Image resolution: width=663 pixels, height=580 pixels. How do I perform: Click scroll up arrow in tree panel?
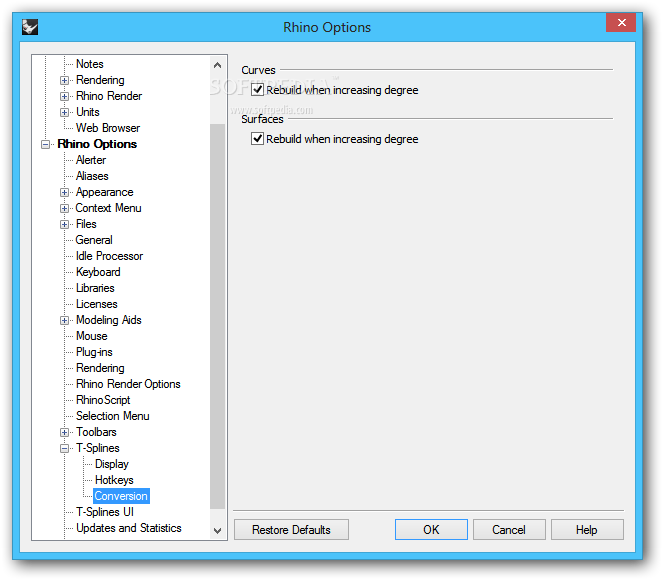218,65
